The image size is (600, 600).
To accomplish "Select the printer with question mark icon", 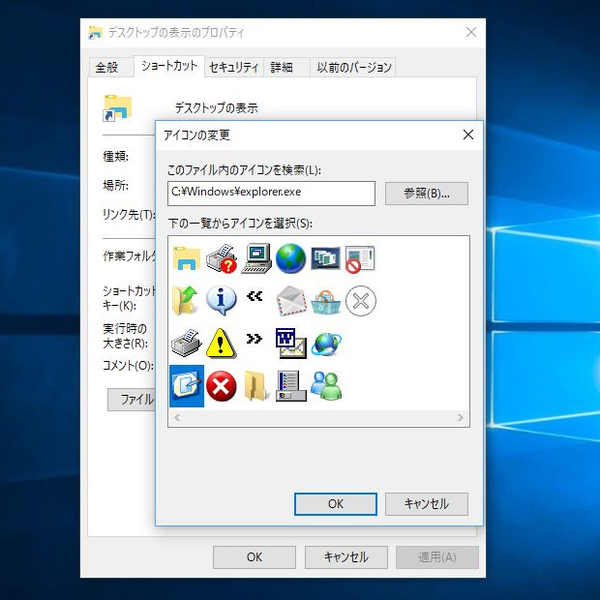I will click(x=222, y=259).
